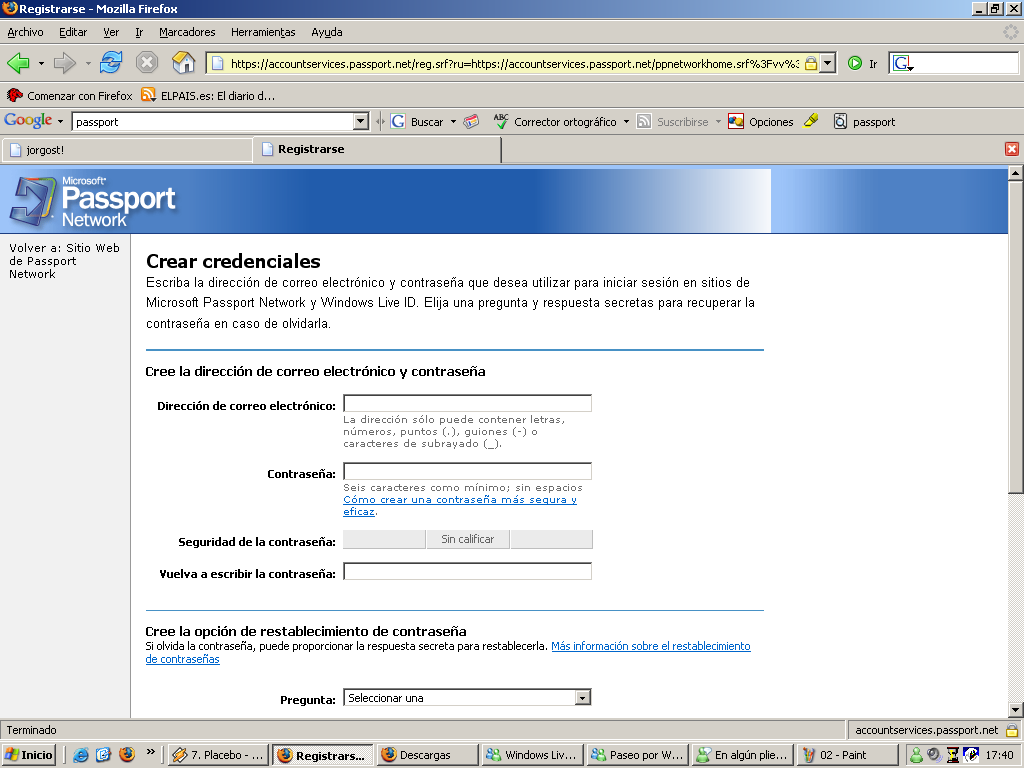Launch Firefox from quick launch

[127, 755]
